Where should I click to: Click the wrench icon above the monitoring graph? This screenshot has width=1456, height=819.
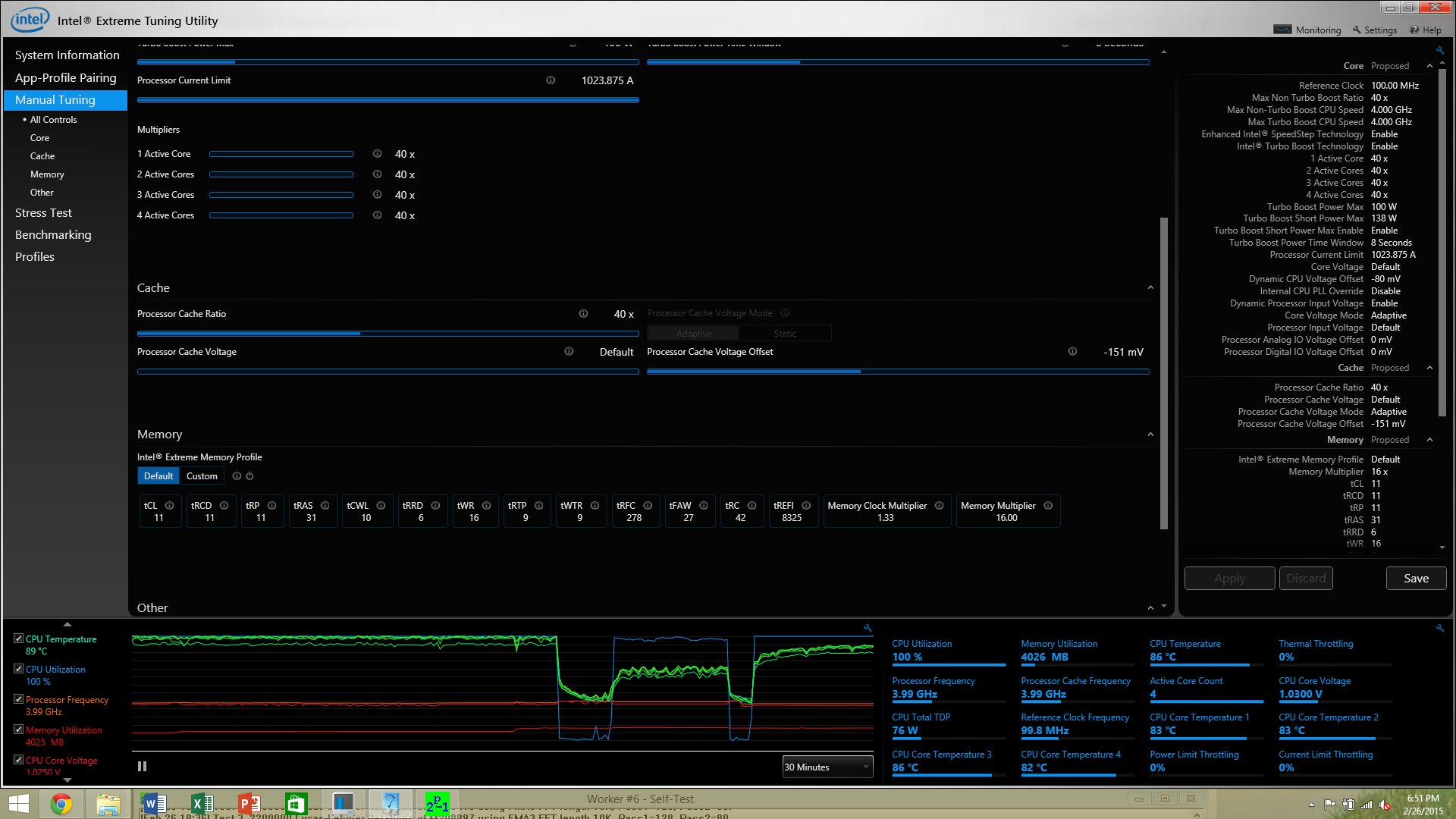868,629
